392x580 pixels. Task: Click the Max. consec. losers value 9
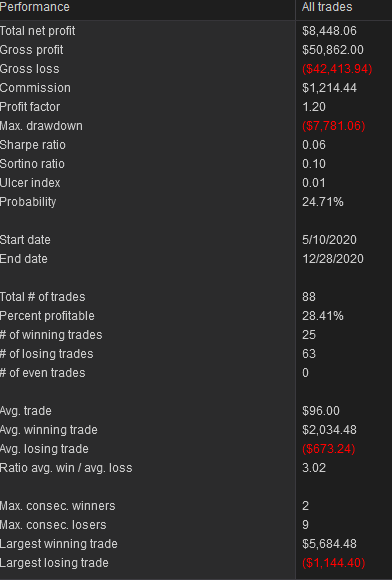[305, 525]
